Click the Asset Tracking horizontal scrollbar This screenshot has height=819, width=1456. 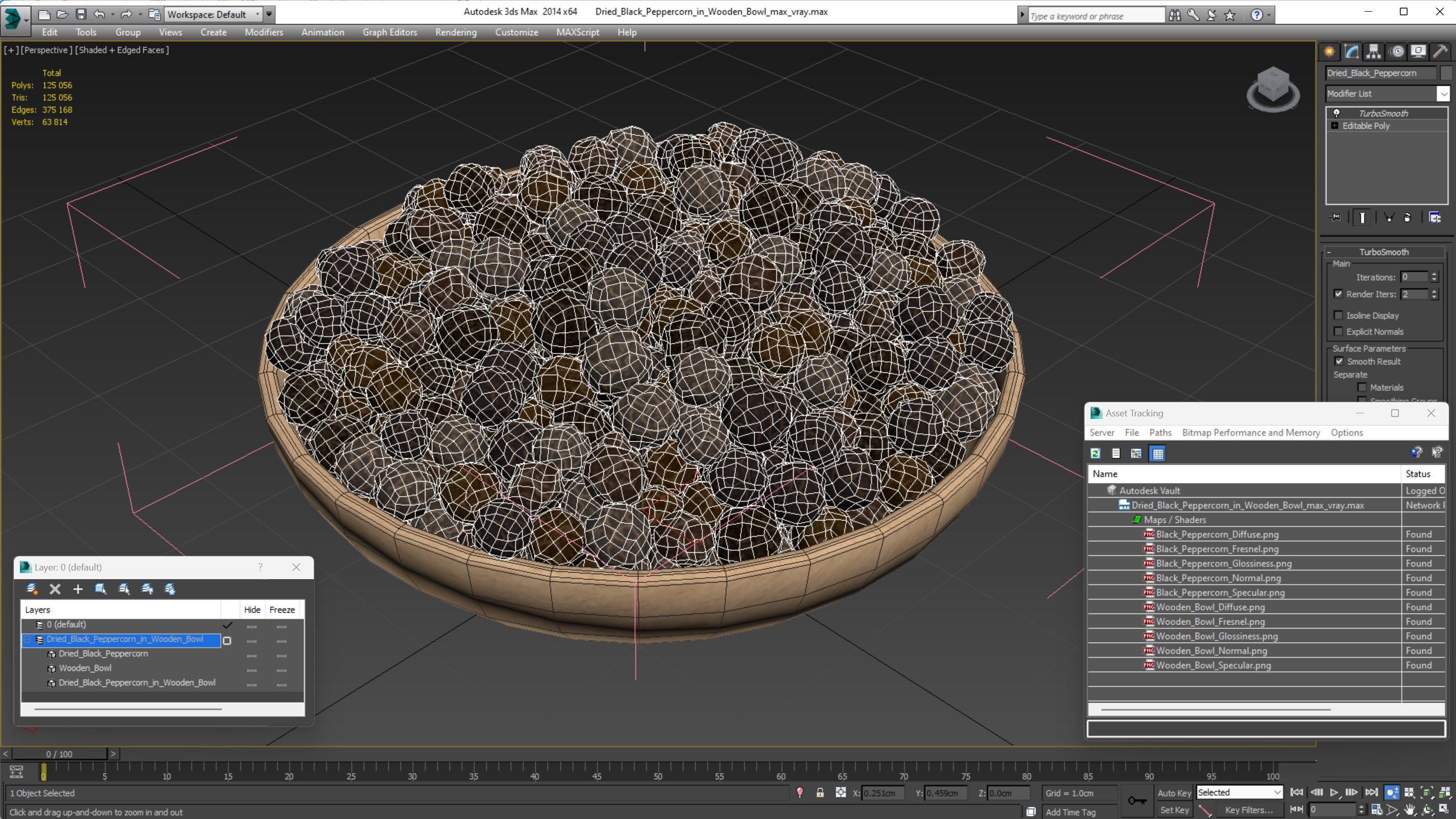pos(1216,709)
